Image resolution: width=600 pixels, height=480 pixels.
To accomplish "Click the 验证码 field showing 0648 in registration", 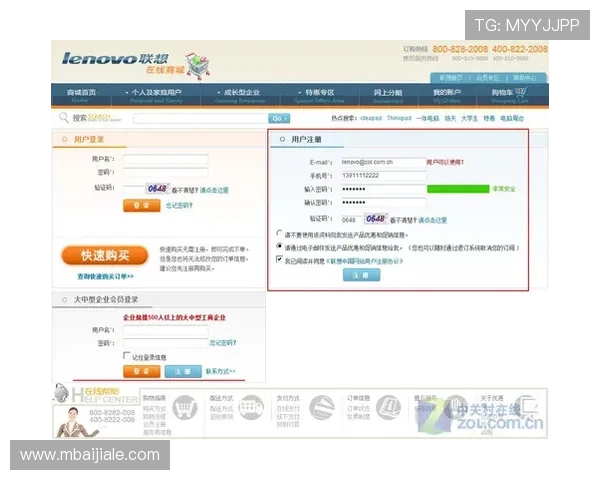I will (x=352, y=219).
